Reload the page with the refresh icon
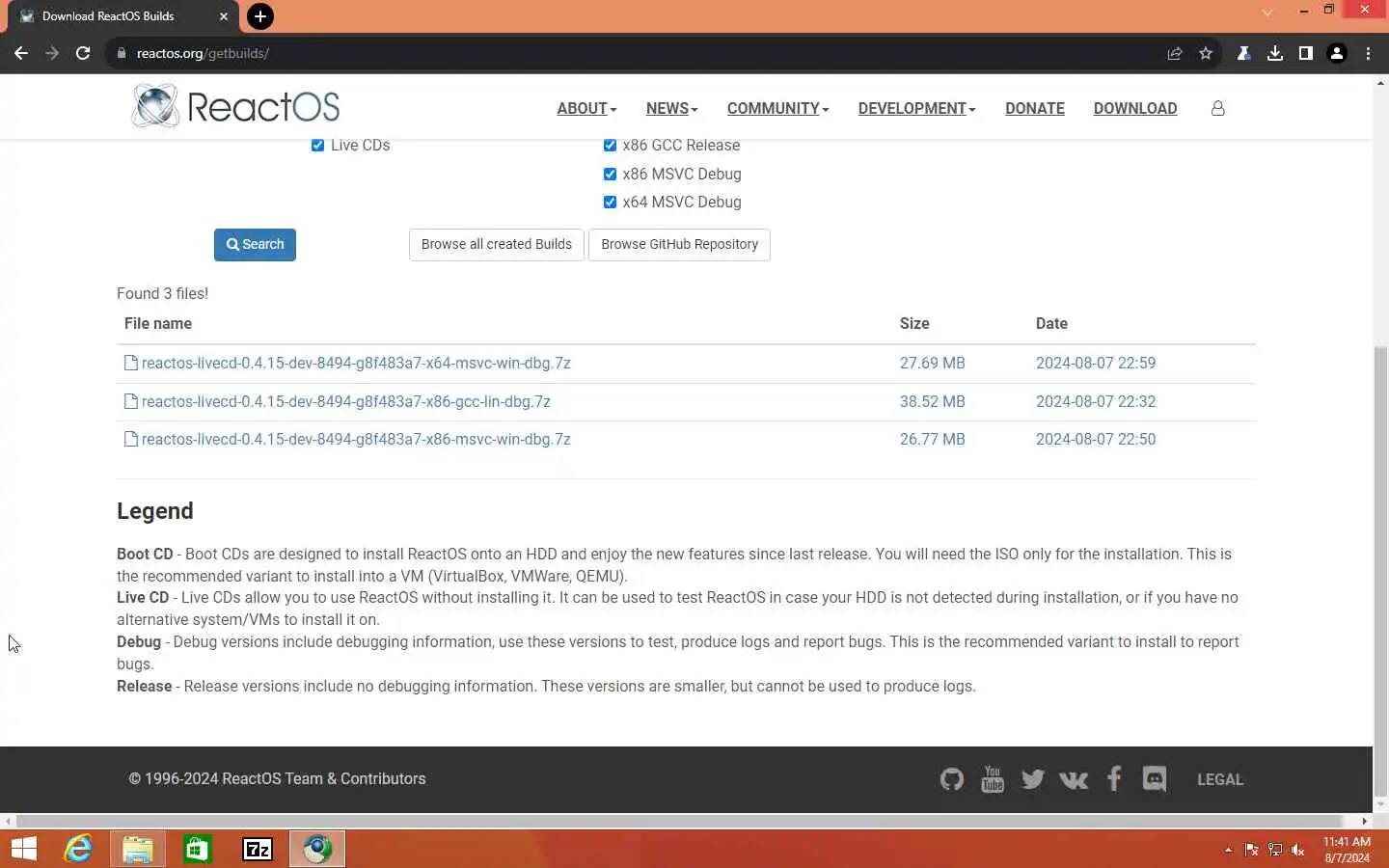The height and width of the screenshot is (868, 1389). (83, 53)
